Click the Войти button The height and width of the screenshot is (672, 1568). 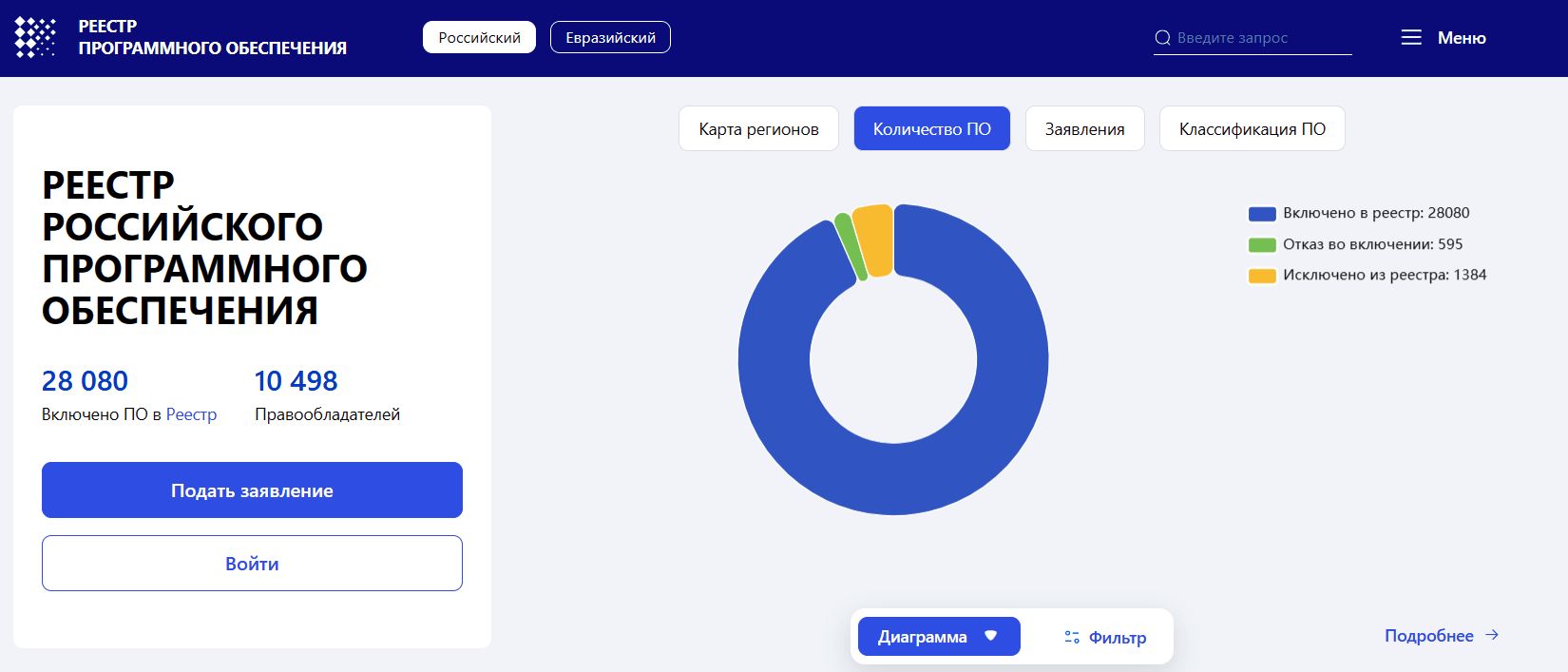point(252,564)
